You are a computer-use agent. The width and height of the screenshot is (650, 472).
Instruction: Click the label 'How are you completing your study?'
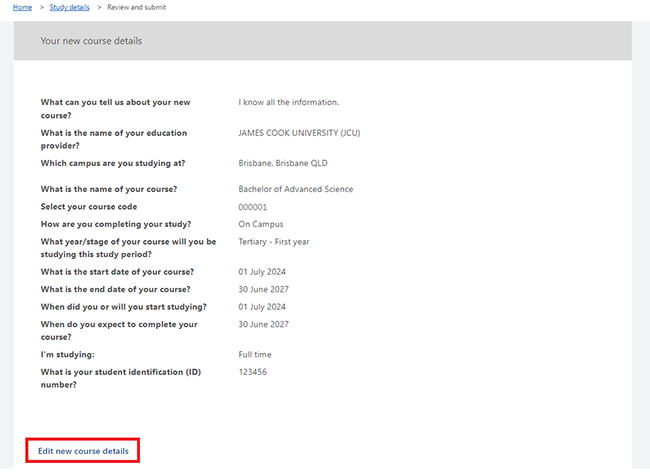click(x=116, y=224)
